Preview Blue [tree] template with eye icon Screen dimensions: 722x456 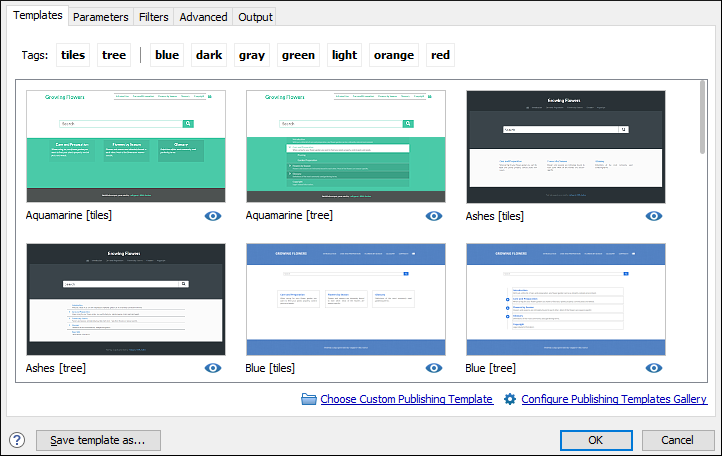coord(654,368)
